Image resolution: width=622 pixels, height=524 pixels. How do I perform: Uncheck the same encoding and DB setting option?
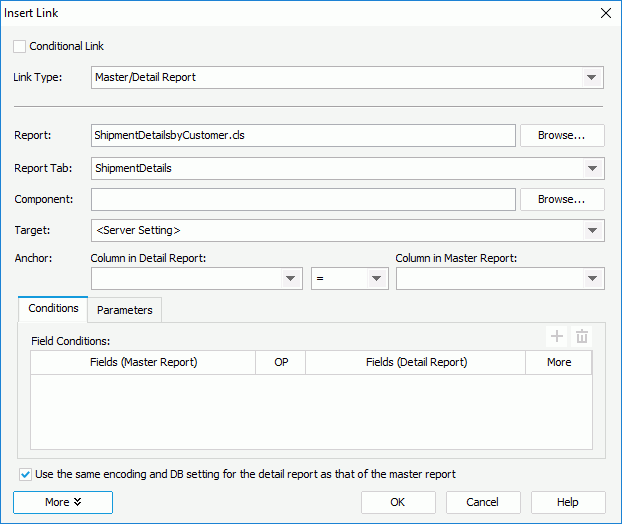click(x=25, y=474)
